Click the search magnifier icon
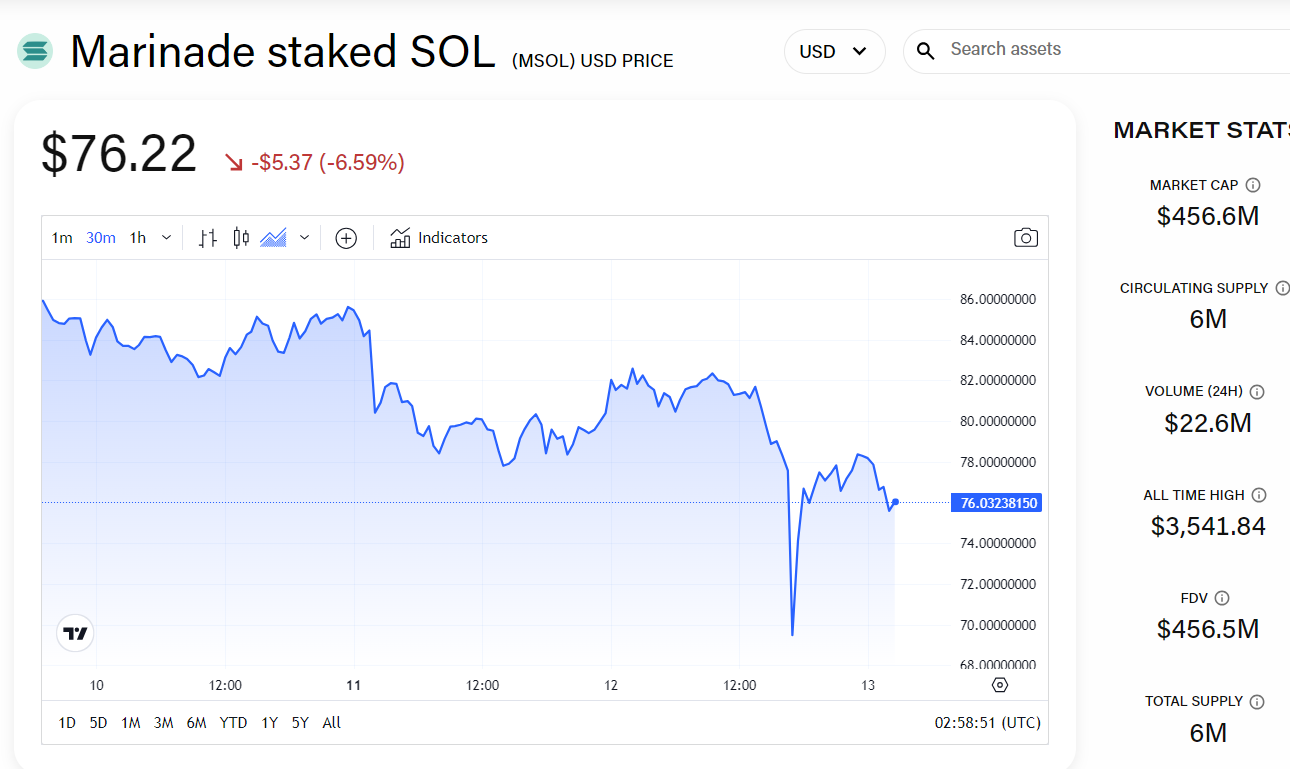Viewport: 1290px width, 769px height. point(925,49)
